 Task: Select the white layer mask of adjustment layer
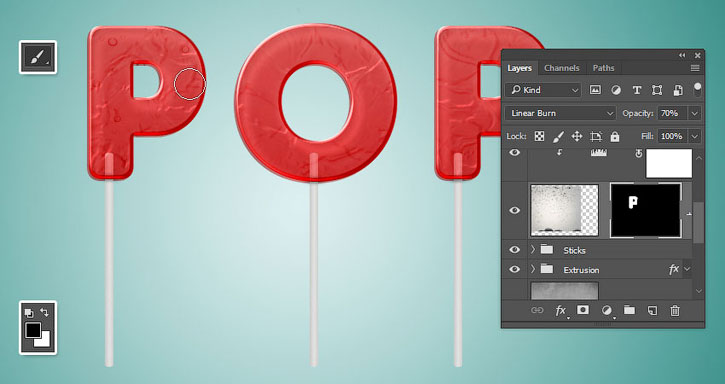pos(669,163)
